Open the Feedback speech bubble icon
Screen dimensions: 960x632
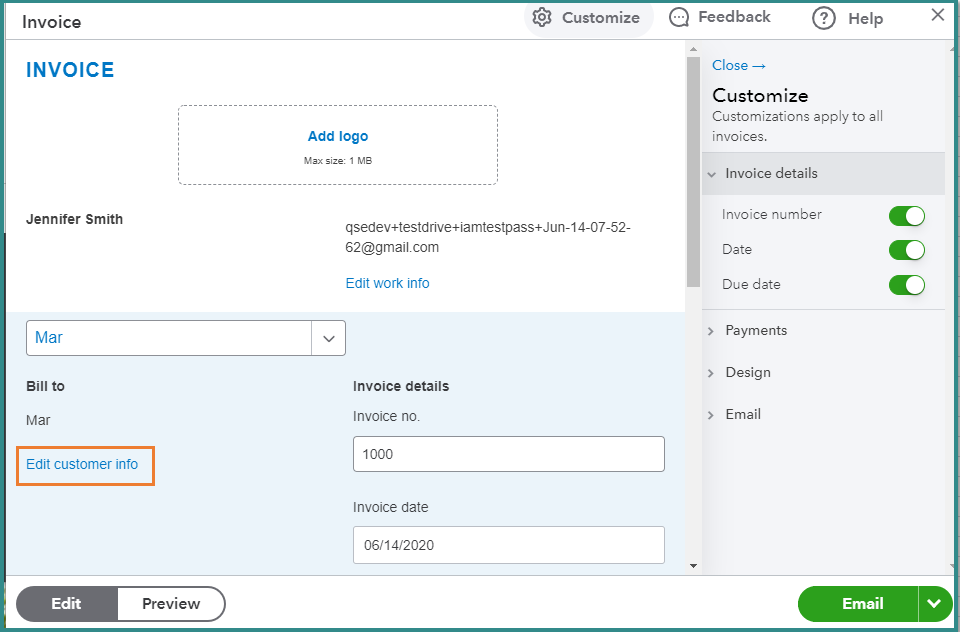coord(679,17)
